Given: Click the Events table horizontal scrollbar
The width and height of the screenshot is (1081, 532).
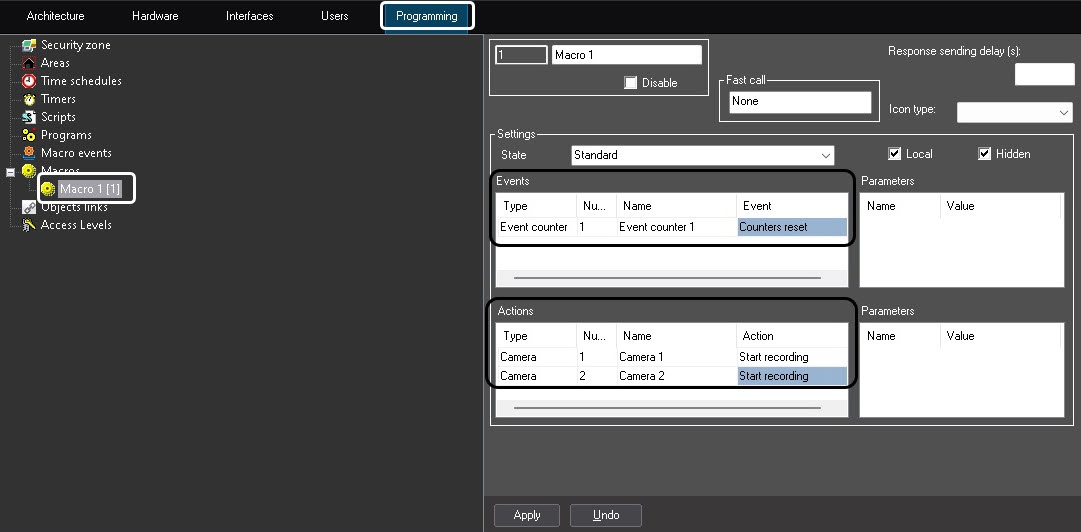Looking at the screenshot, I should (667, 277).
